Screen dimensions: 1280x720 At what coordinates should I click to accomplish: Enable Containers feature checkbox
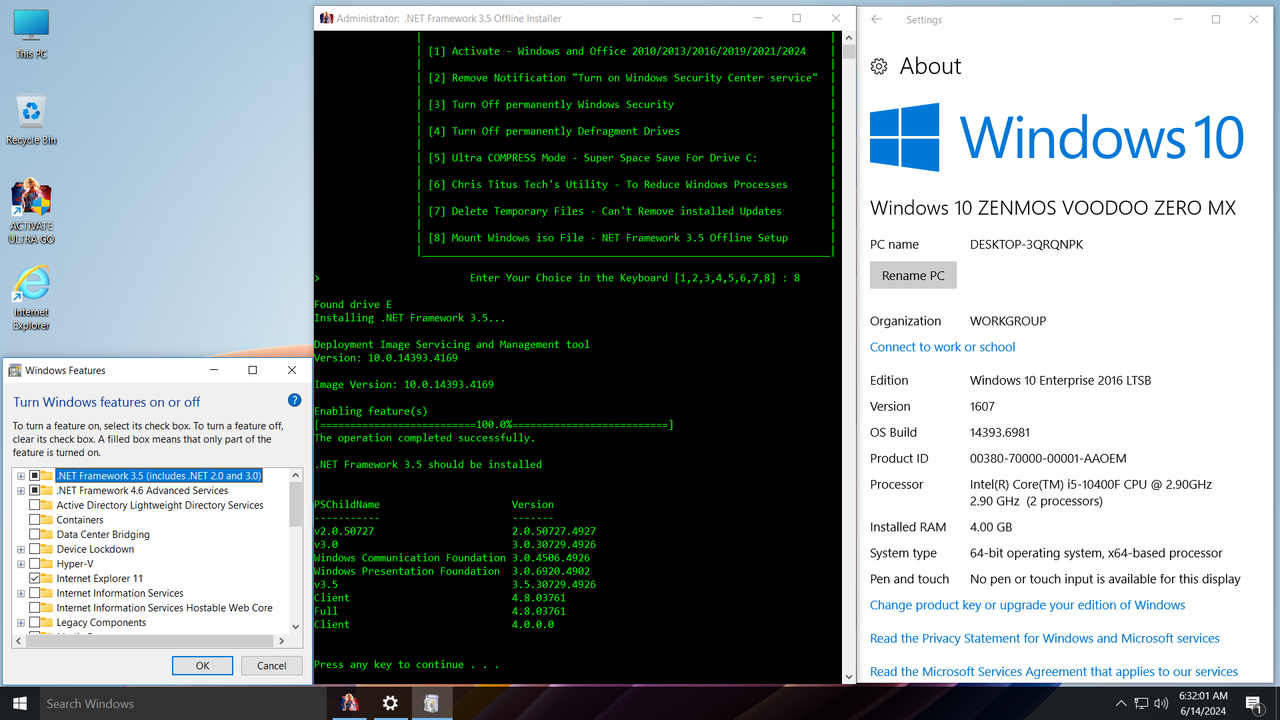(x=35, y=520)
